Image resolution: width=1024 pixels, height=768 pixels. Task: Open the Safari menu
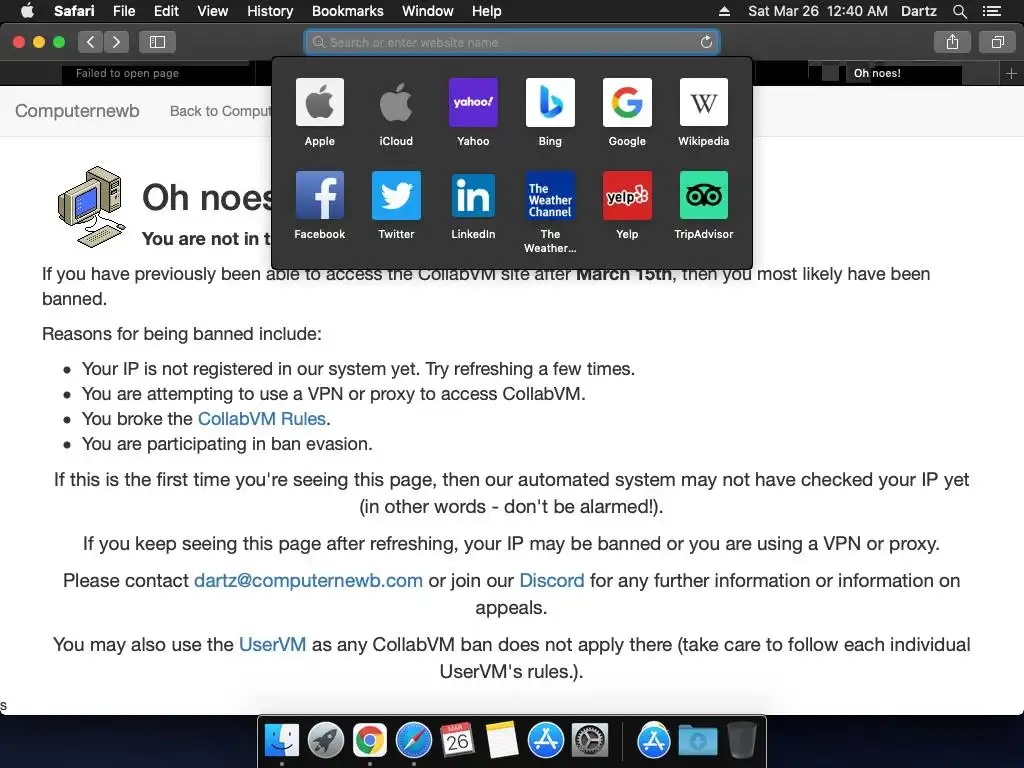pos(74,11)
